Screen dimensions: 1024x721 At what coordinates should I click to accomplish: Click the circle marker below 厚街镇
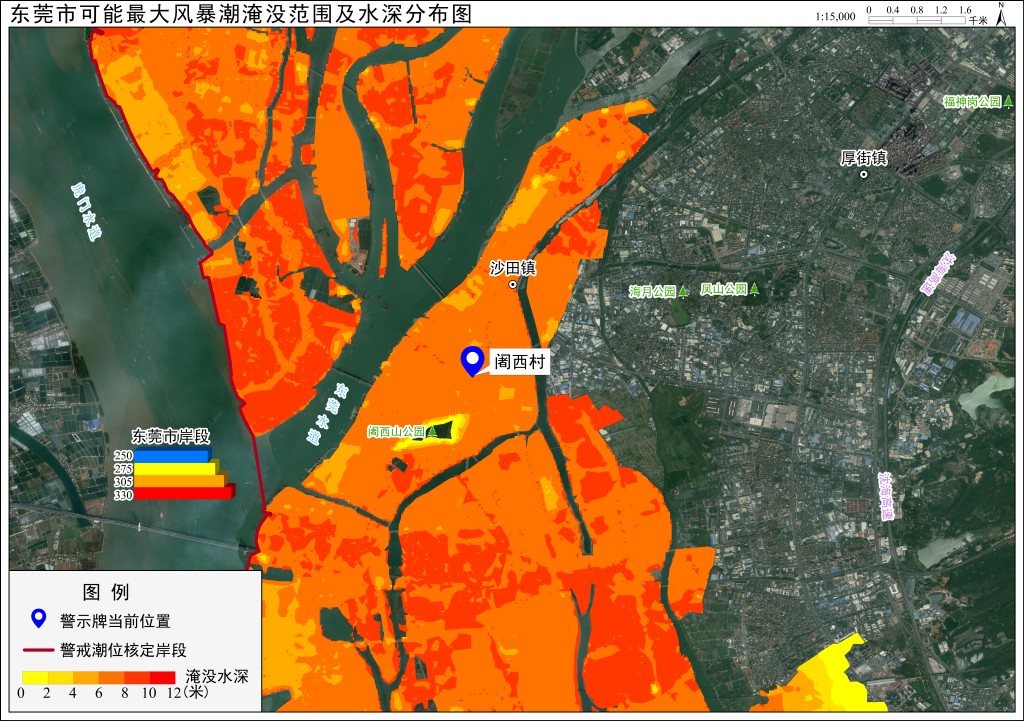(x=864, y=174)
